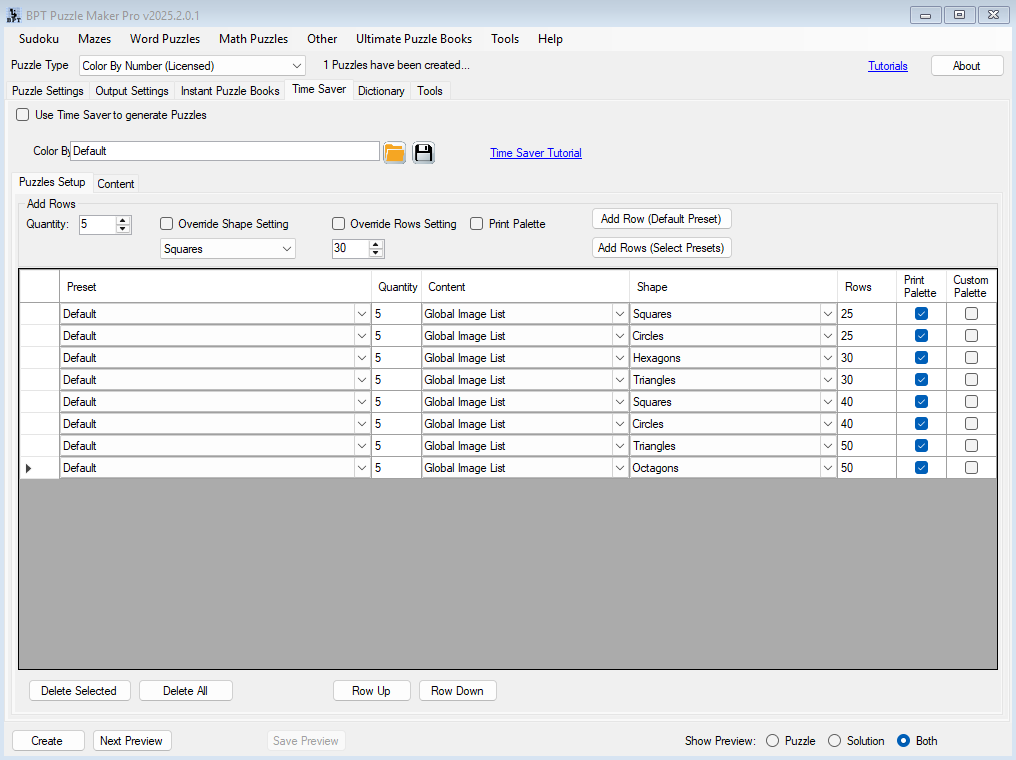Open Shape dropdown for the Hexagons row
The width and height of the screenshot is (1016, 760).
[827, 358]
